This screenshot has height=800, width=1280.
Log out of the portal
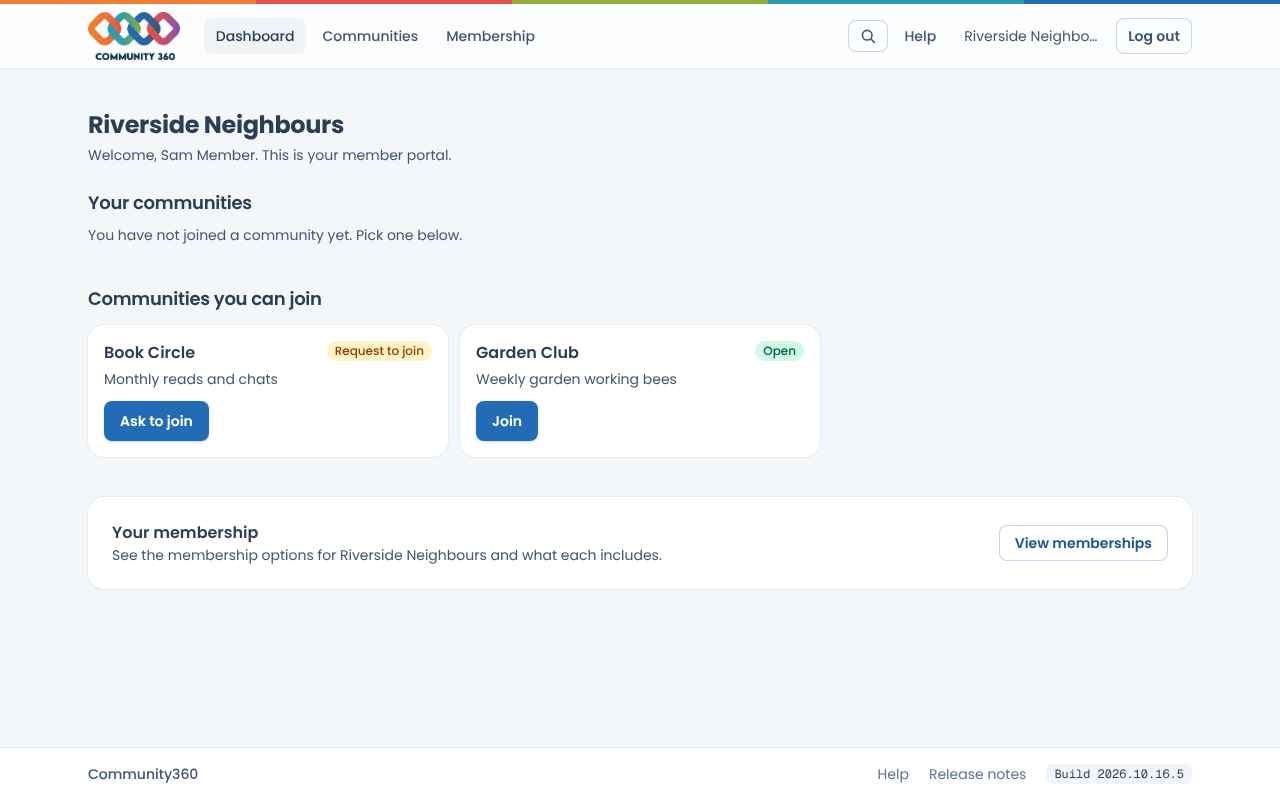1154,36
